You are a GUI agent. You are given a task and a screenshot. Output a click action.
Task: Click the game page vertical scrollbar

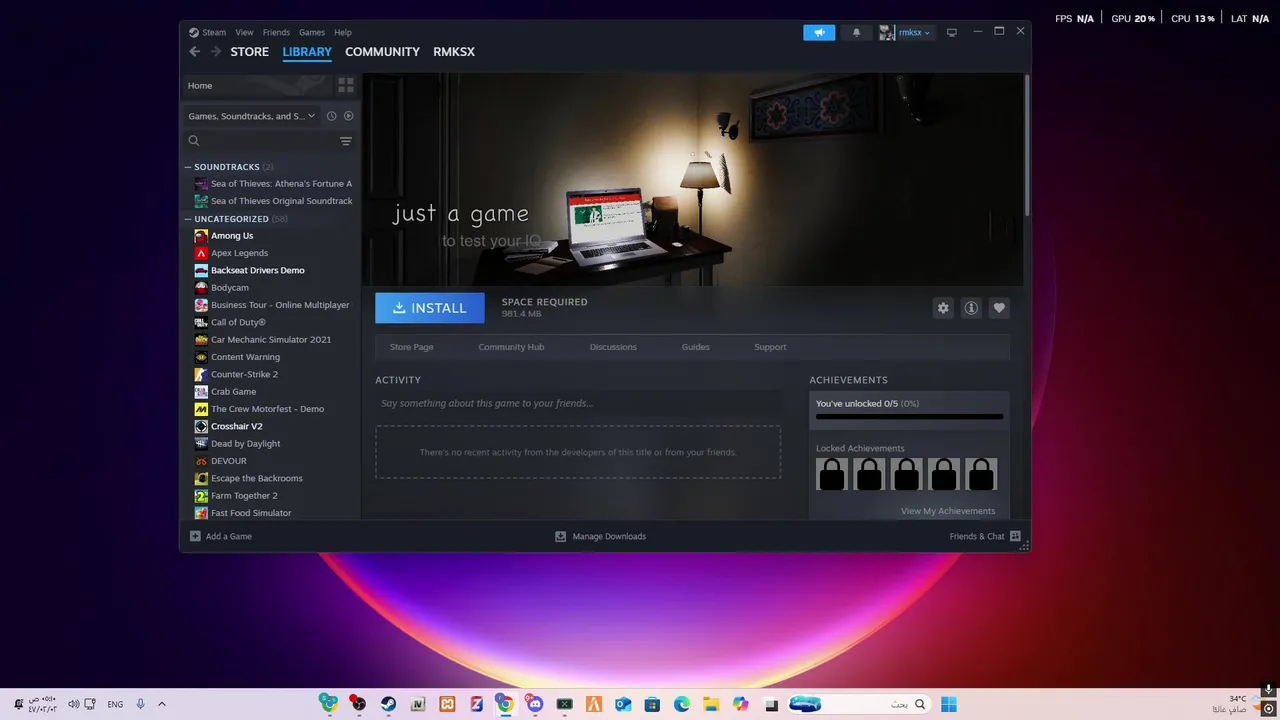1027,144
